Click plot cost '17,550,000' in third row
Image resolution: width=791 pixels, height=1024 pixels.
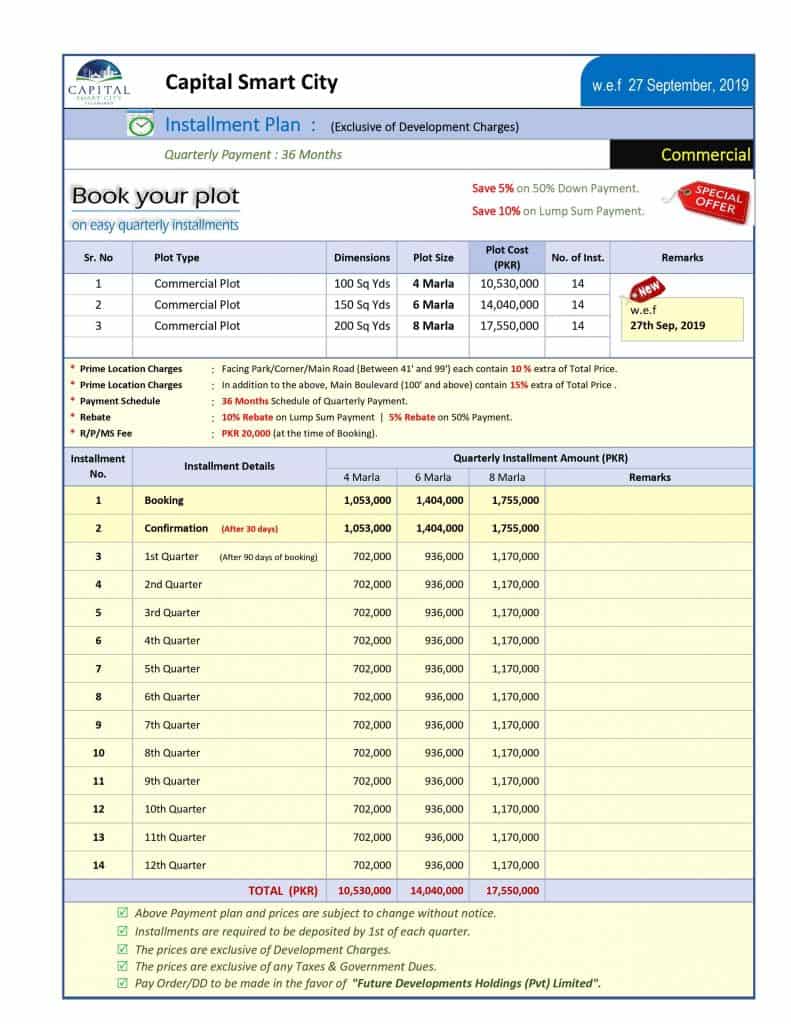(509, 325)
